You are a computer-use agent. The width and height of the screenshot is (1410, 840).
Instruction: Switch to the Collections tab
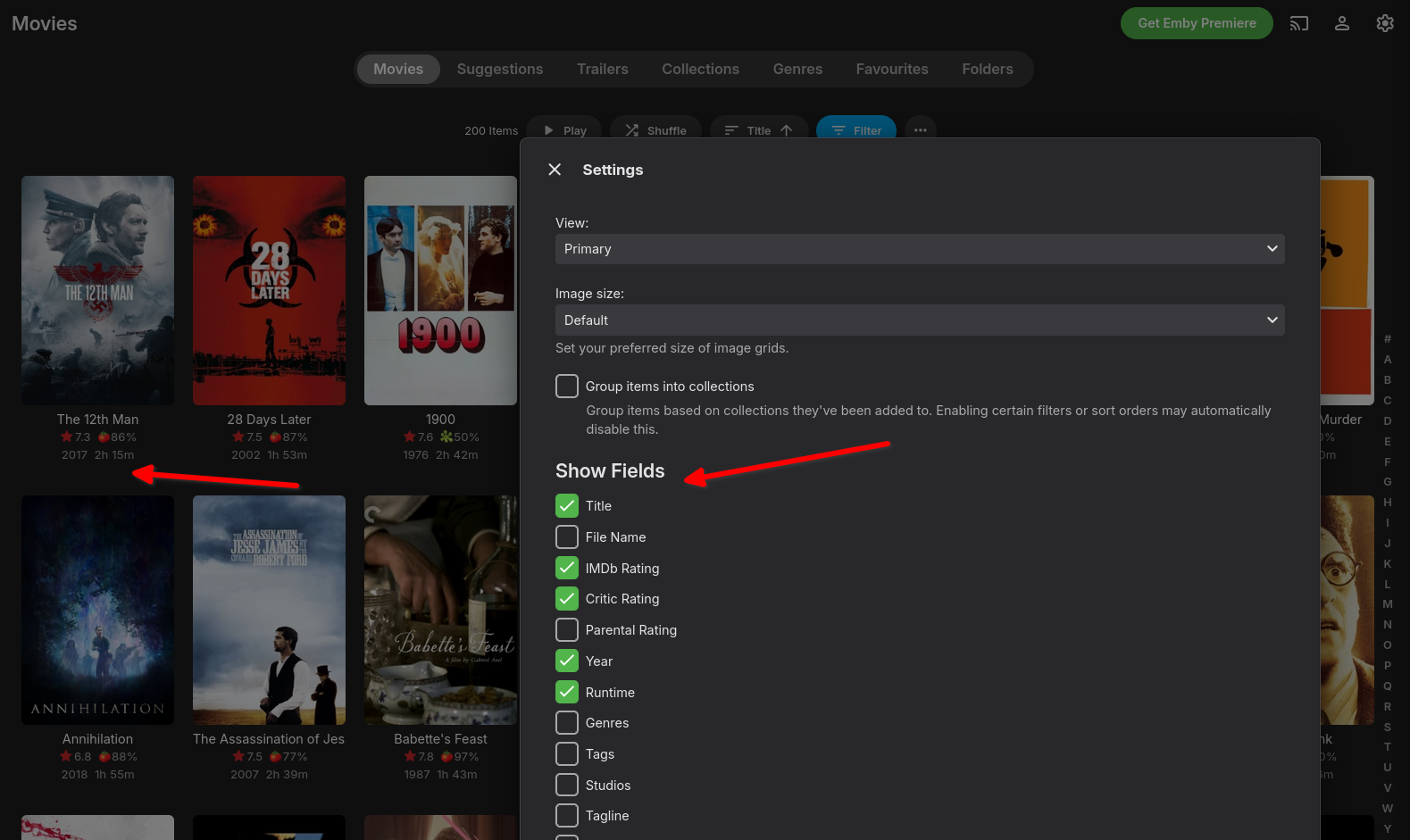(x=700, y=69)
